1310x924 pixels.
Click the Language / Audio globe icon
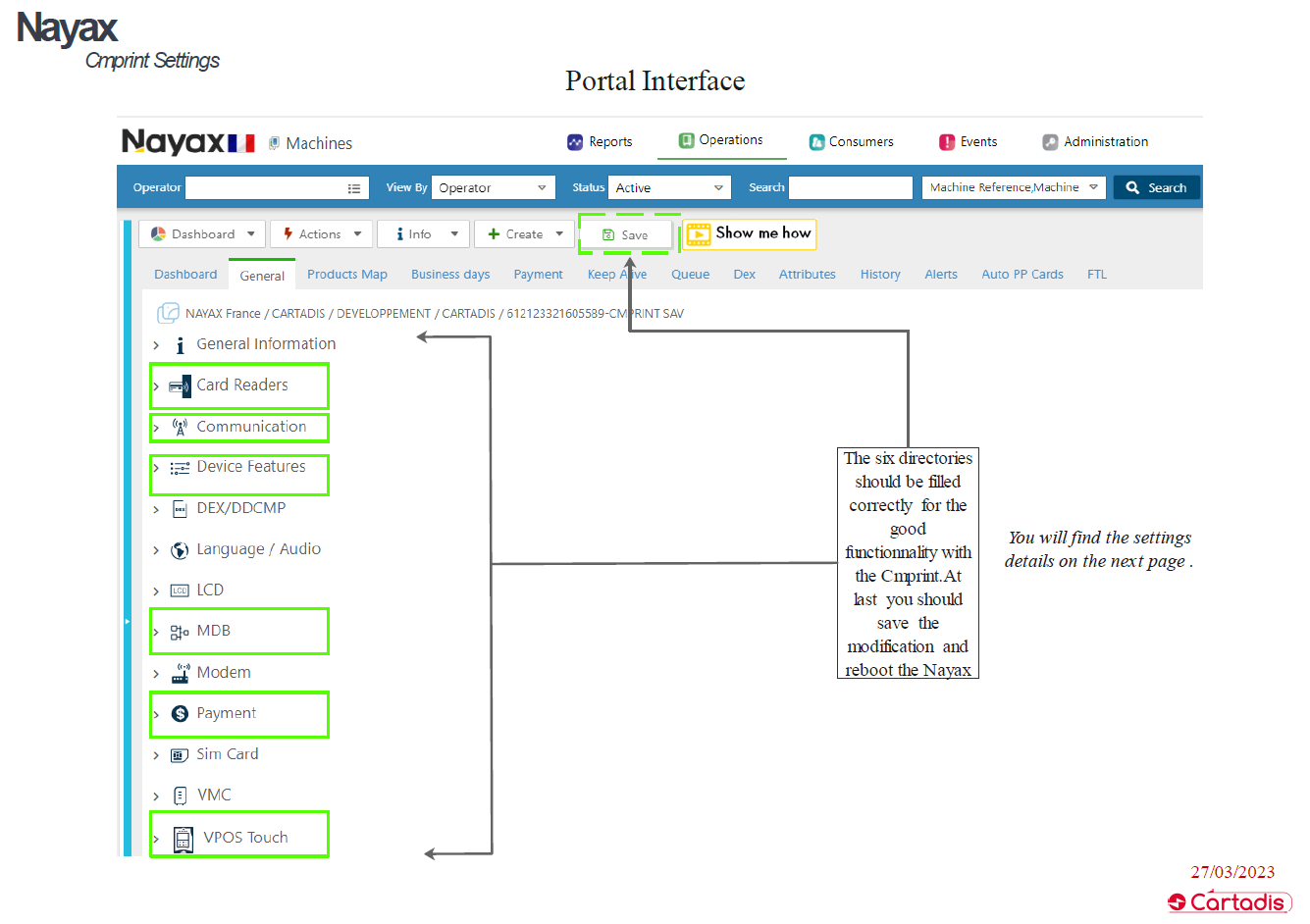coord(180,550)
